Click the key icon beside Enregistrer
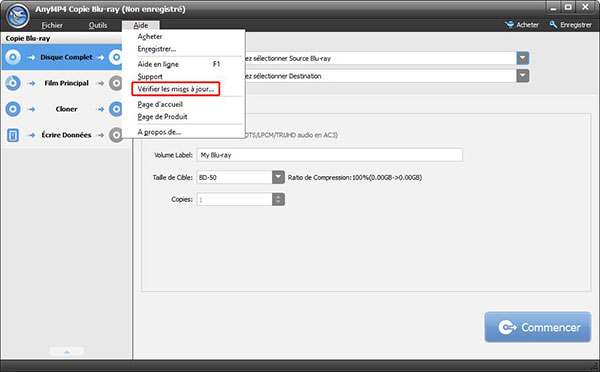The image size is (600, 372). (553, 24)
